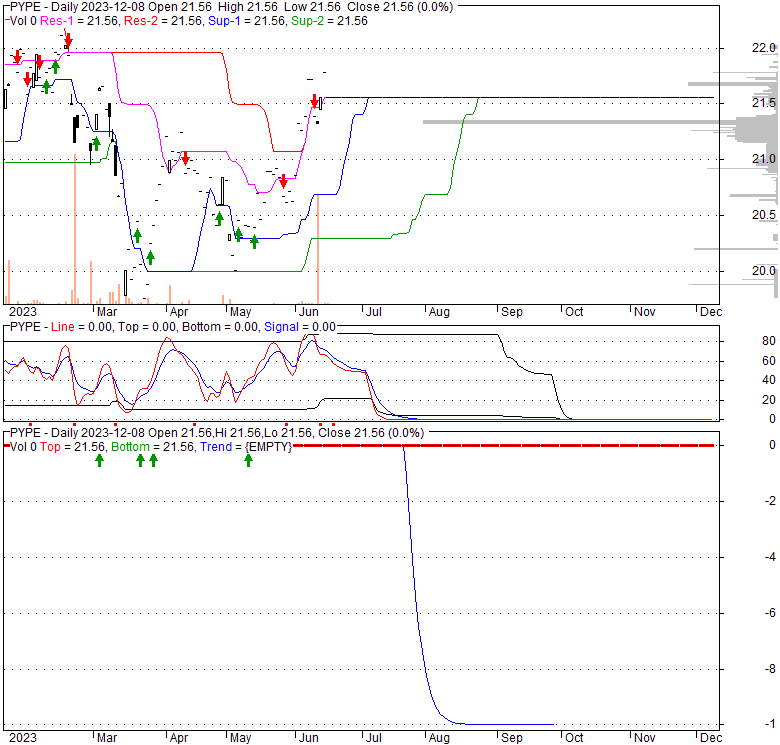Screen dimensions: 780x745
Task: Click the red down arrow at February's price peak
Action: 68,41
